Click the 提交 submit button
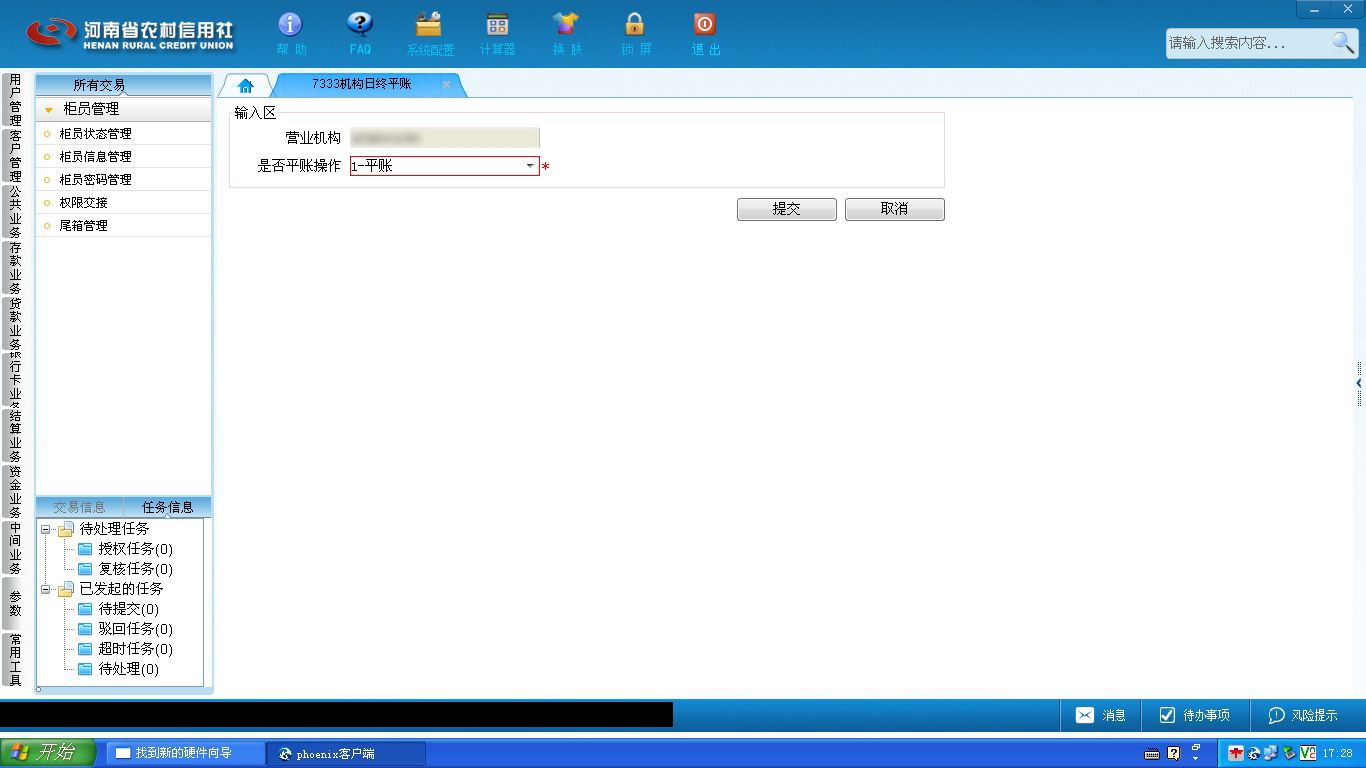 tap(787, 209)
